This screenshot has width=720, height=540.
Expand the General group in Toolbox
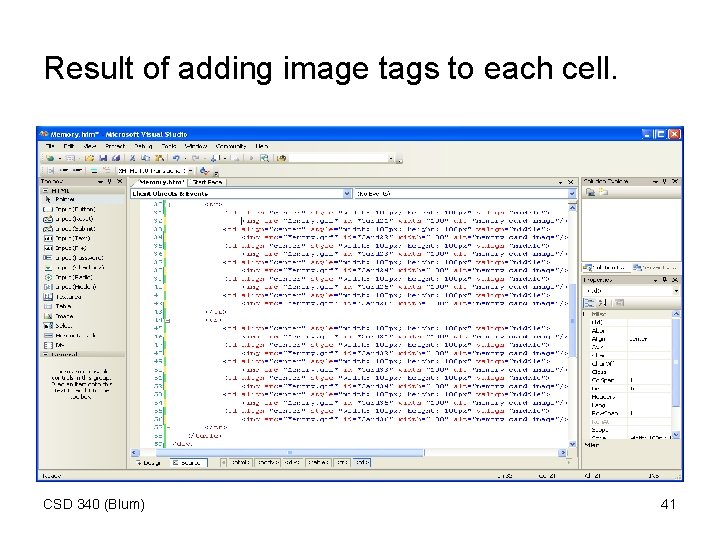(x=46, y=354)
